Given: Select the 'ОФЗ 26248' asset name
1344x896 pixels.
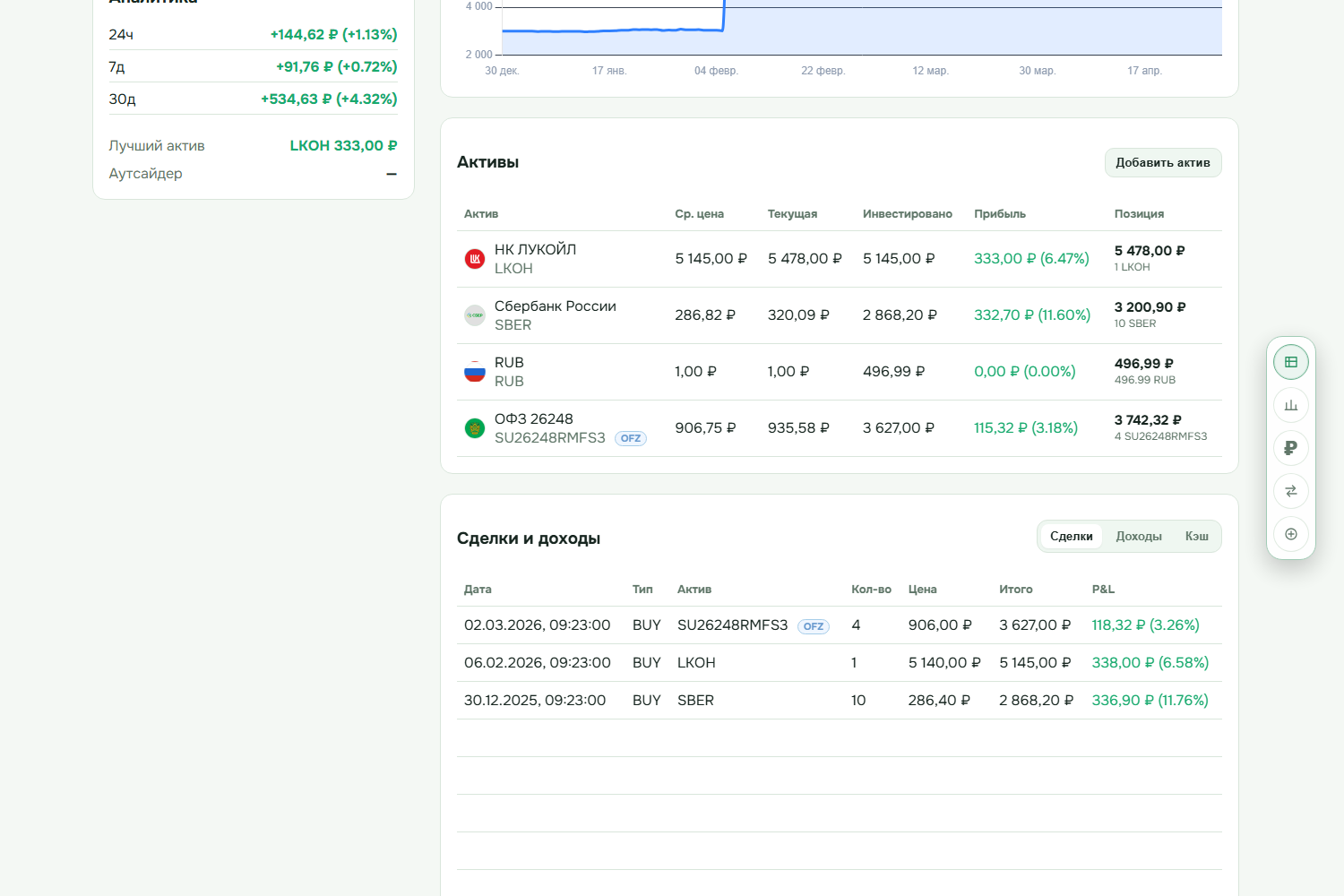Looking at the screenshot, I should click(x=534, y=418).
